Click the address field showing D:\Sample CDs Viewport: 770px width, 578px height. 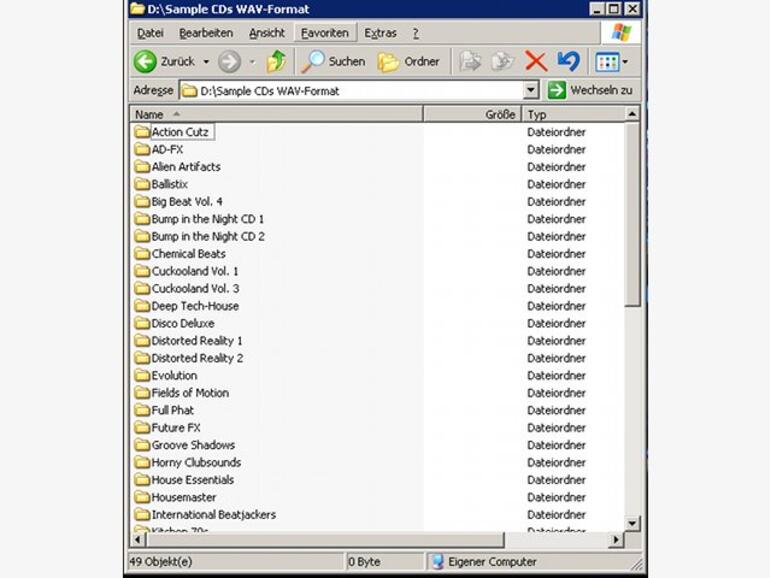coord(351,91)
